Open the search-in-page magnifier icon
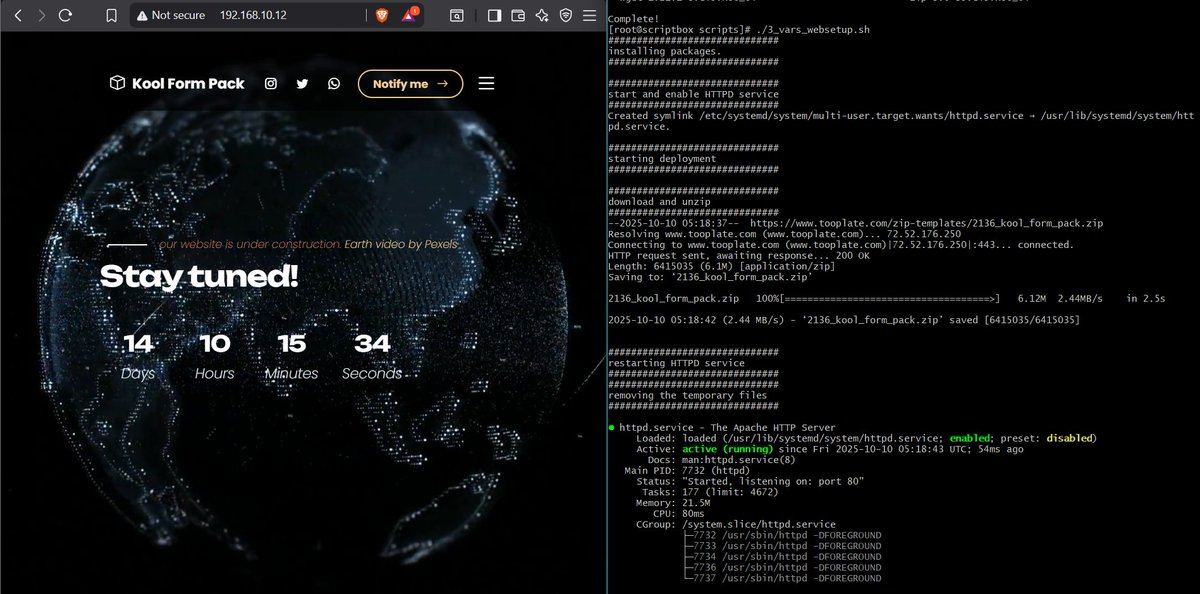 [x=457, y=15]
